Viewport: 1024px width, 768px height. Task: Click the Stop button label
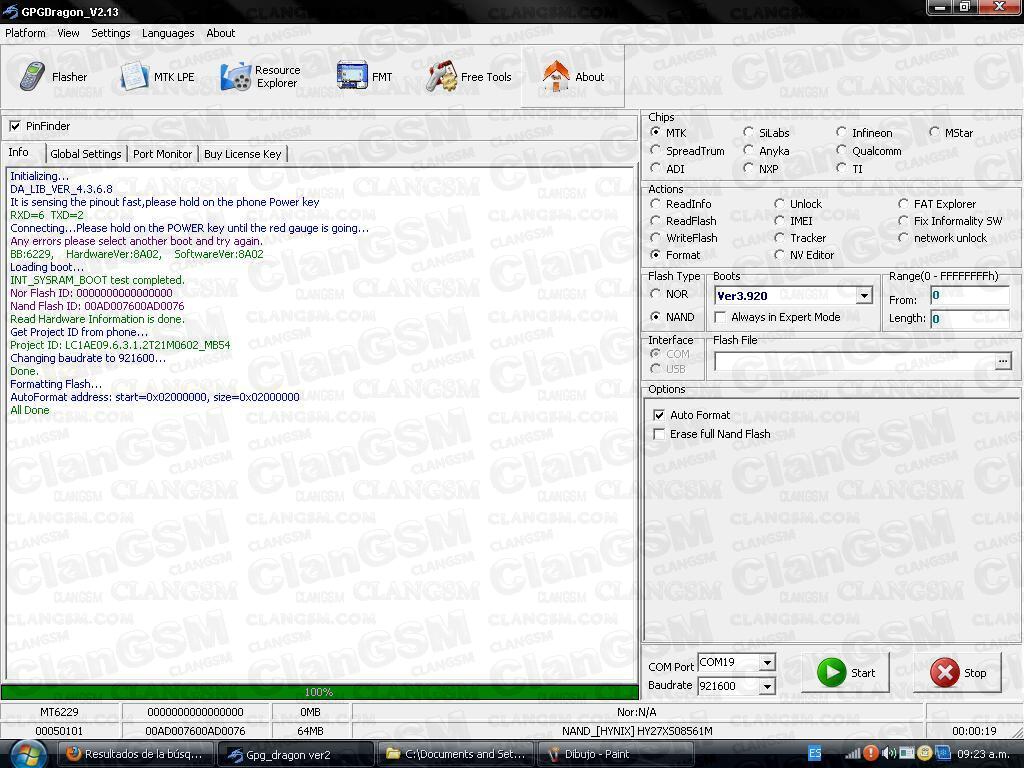(975, 673)
